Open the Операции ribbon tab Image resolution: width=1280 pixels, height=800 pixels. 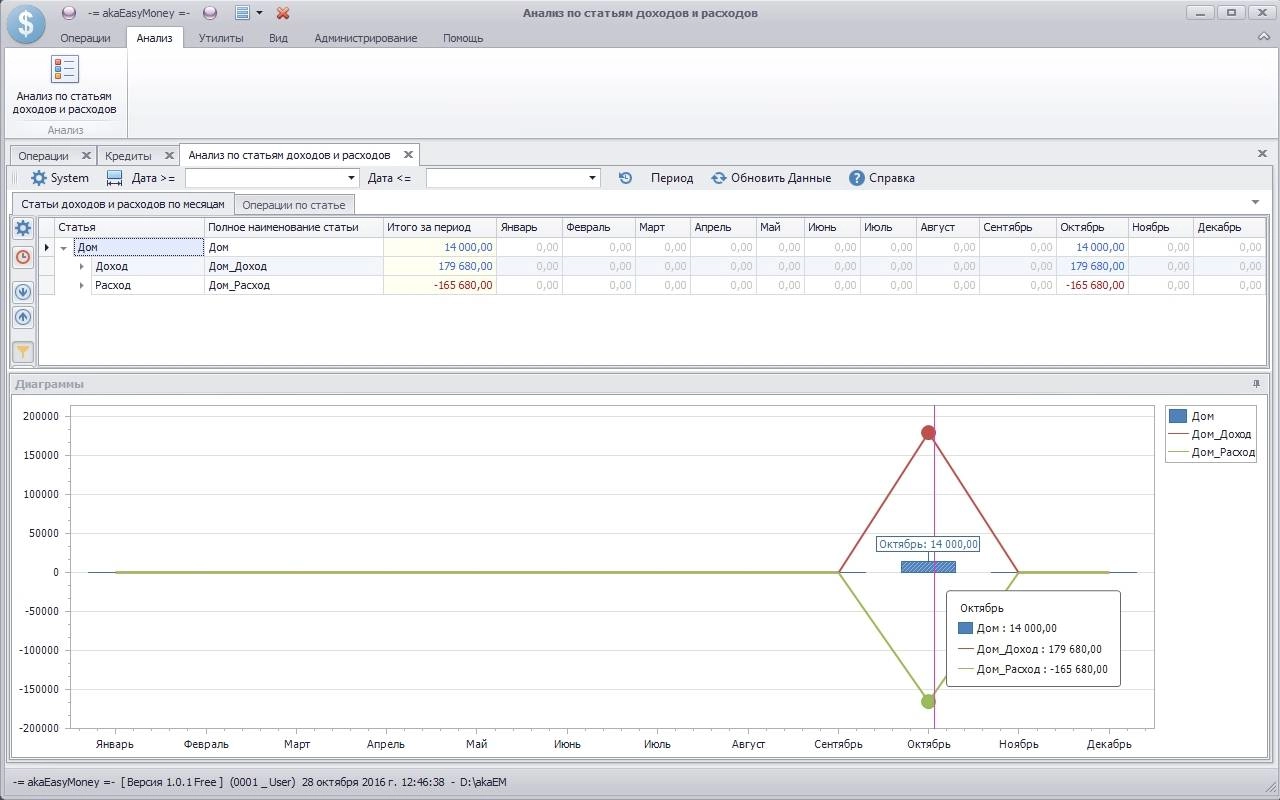tap(85, 38)
